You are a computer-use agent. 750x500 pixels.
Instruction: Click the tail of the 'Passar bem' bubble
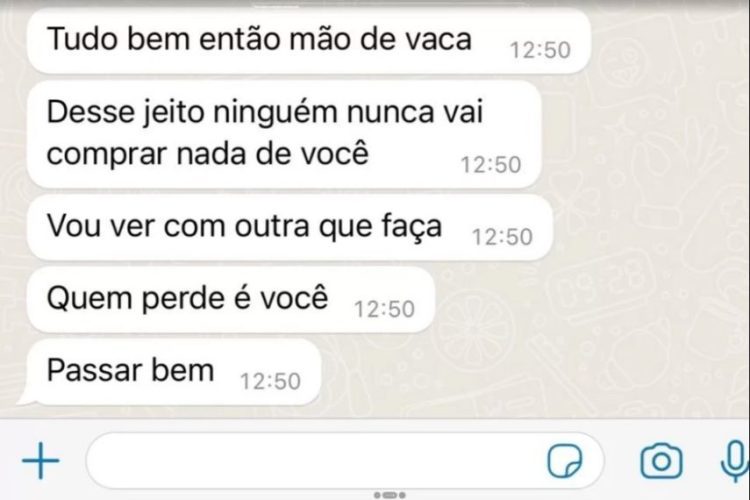pos(25,399)
